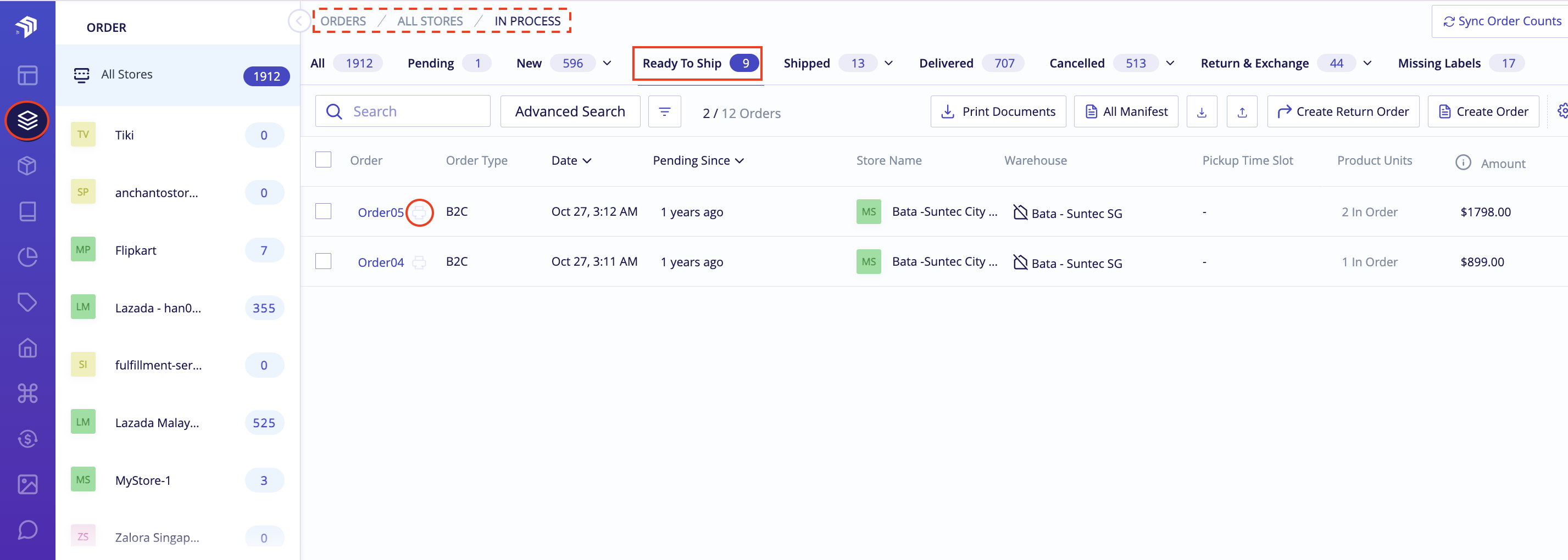Expand the Shipped tab dropdown chevron
1568x560 pixels.
(x=888, y=63)
